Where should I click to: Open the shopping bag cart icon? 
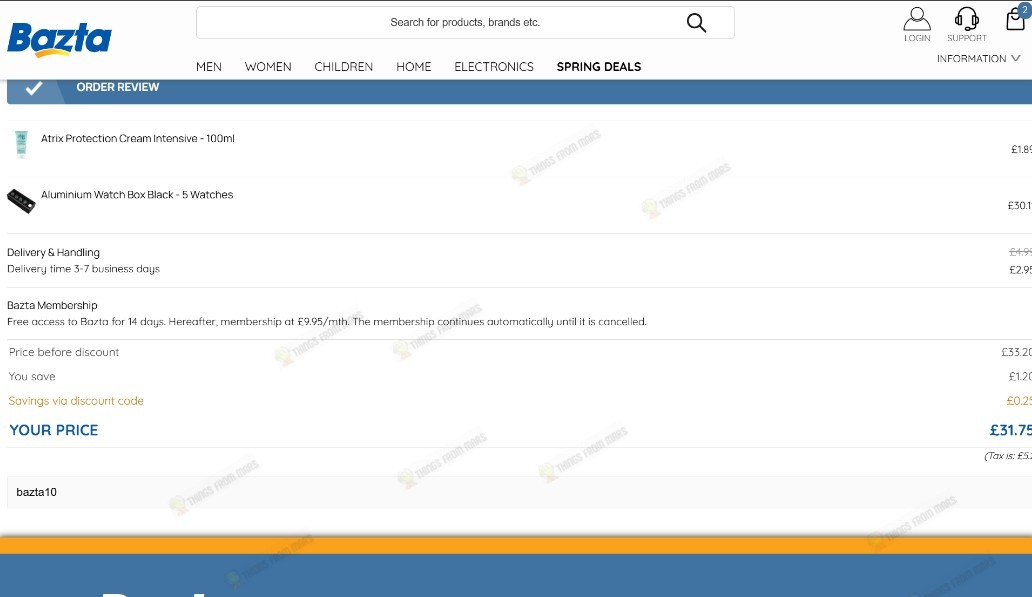pos(1016,18)
